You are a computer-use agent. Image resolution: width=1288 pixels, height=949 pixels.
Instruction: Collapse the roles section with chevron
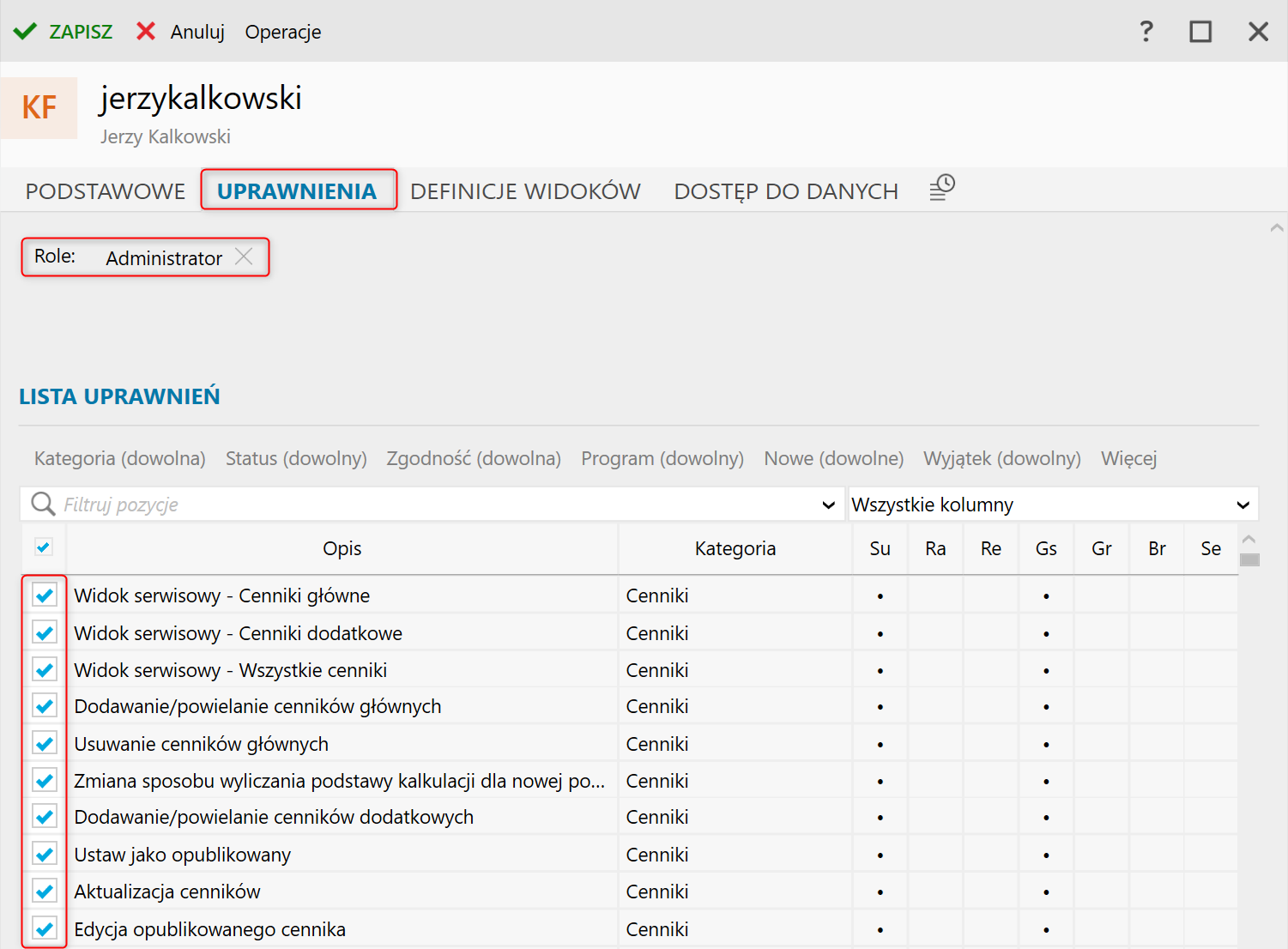[1276, 227]
